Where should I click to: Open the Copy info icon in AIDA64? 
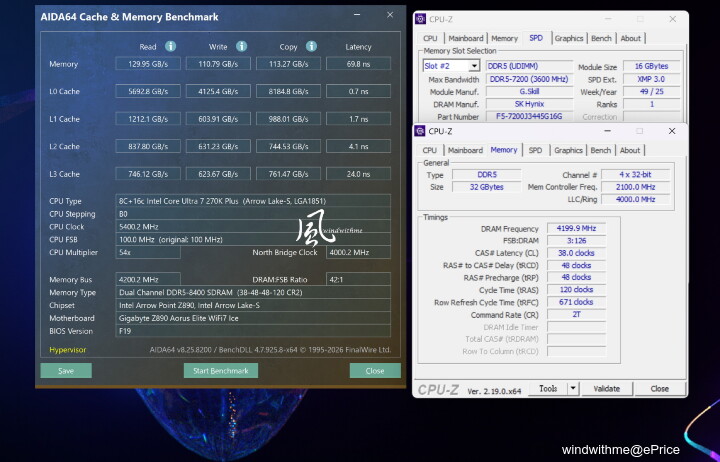click(x=311, y=46)
